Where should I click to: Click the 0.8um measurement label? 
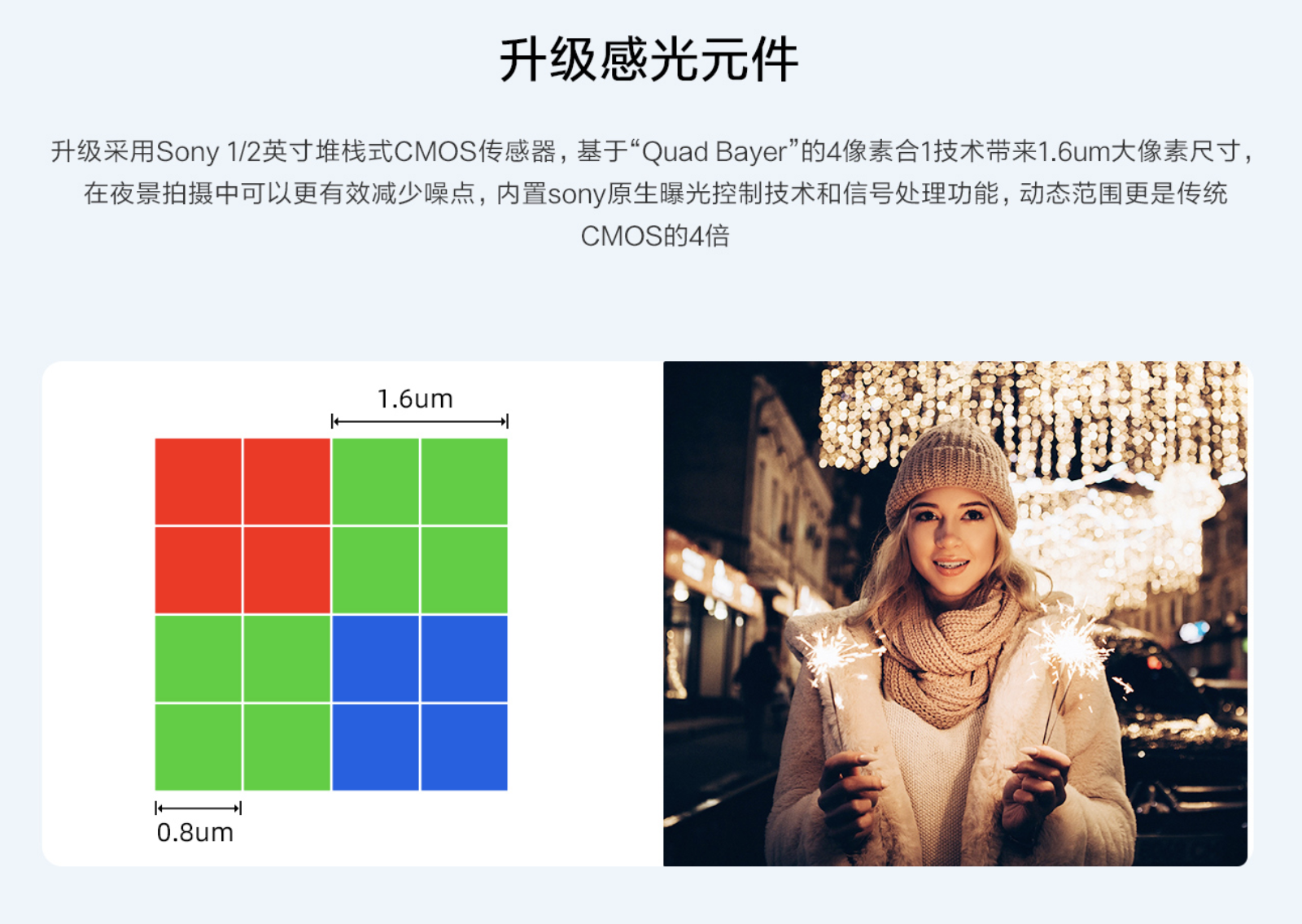[x=195, y=833]
